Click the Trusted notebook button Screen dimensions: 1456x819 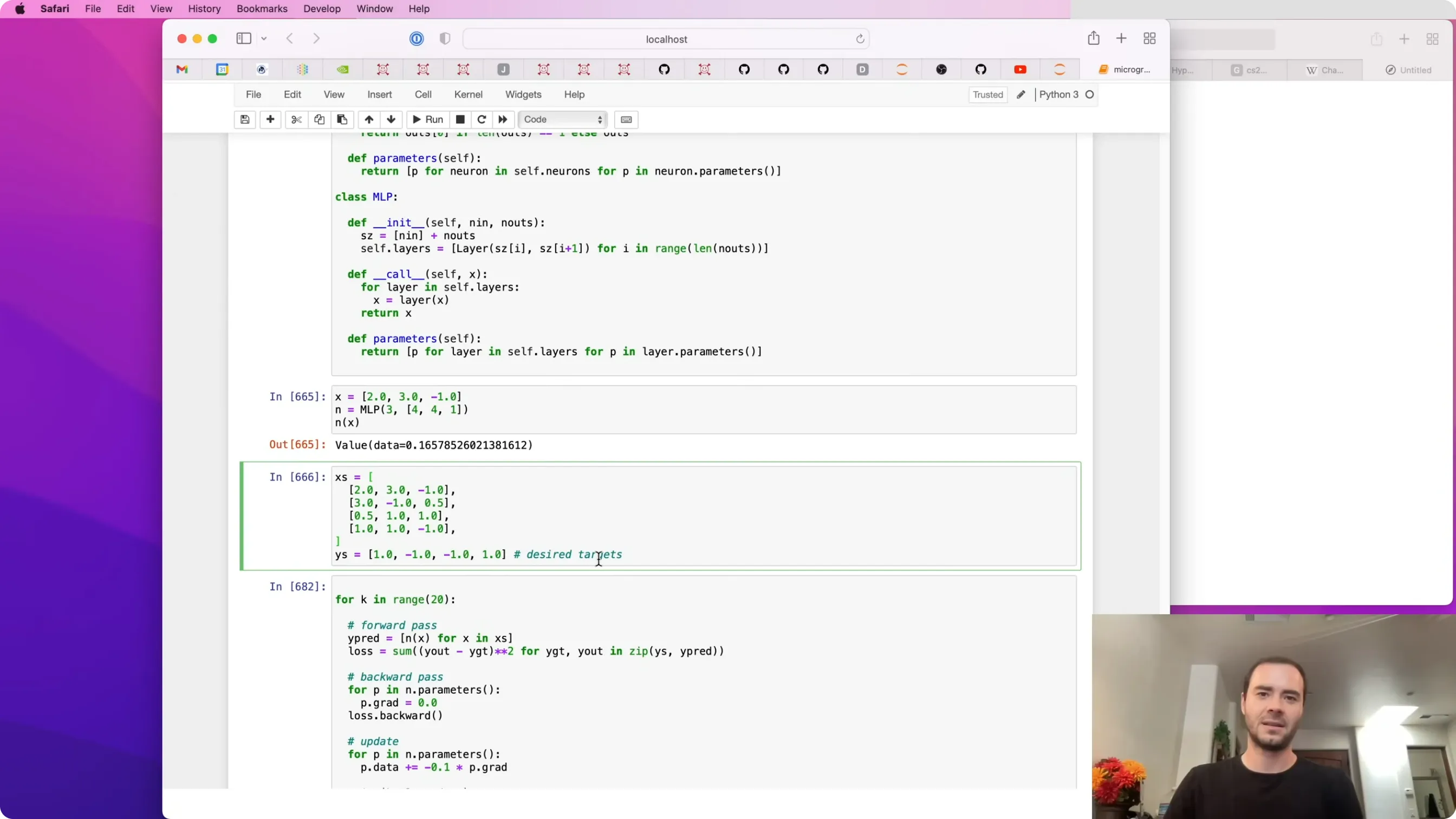pos(987,94)
